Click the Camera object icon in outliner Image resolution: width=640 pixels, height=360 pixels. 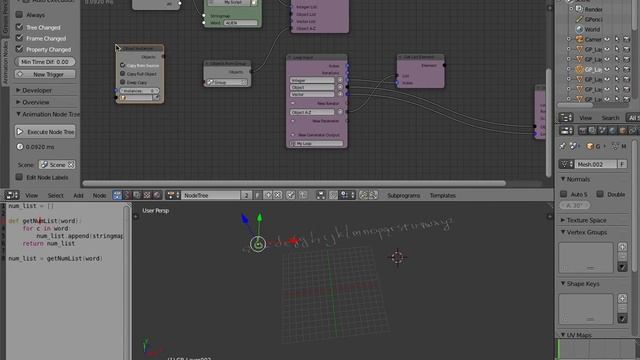point(579,39)
